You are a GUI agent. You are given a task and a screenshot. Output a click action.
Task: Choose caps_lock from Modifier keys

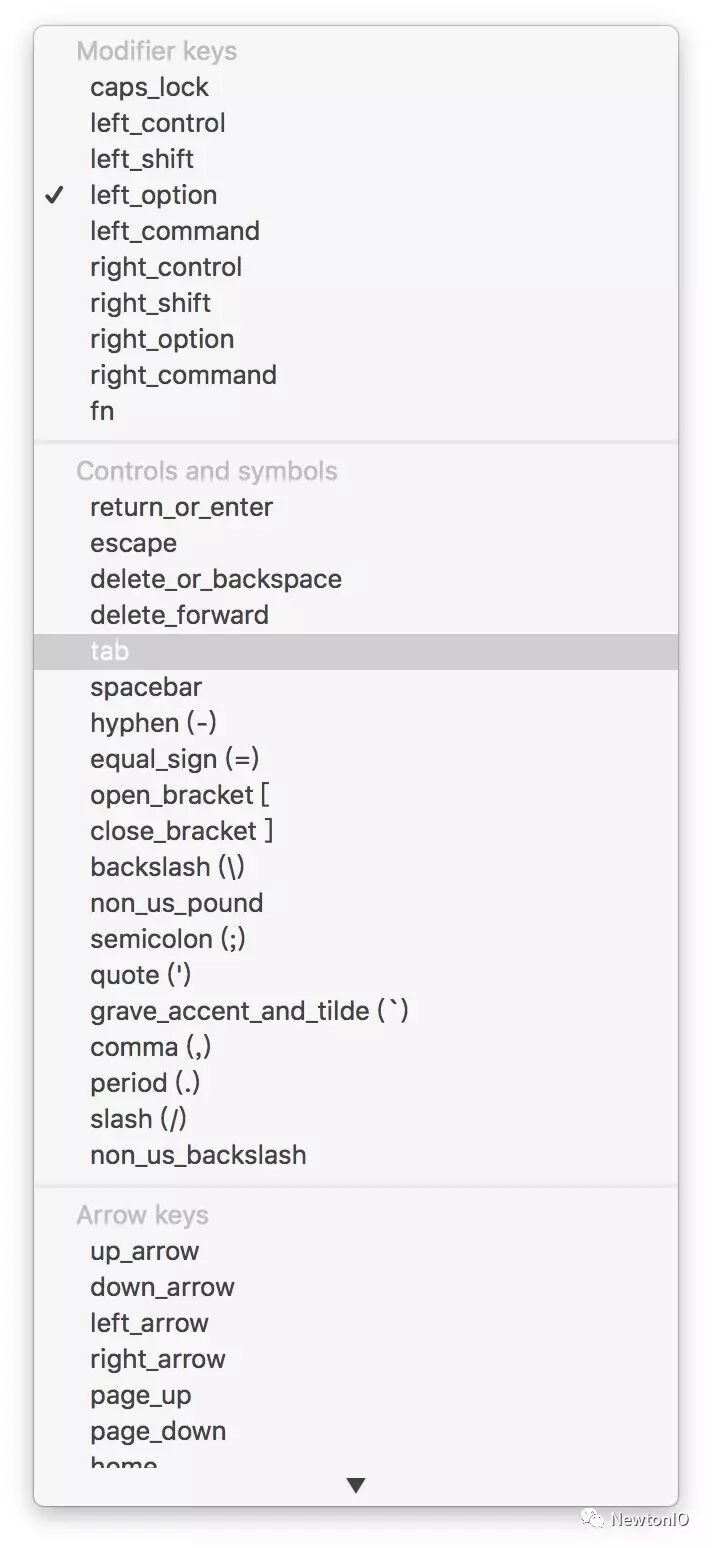(x=149, y=87)
